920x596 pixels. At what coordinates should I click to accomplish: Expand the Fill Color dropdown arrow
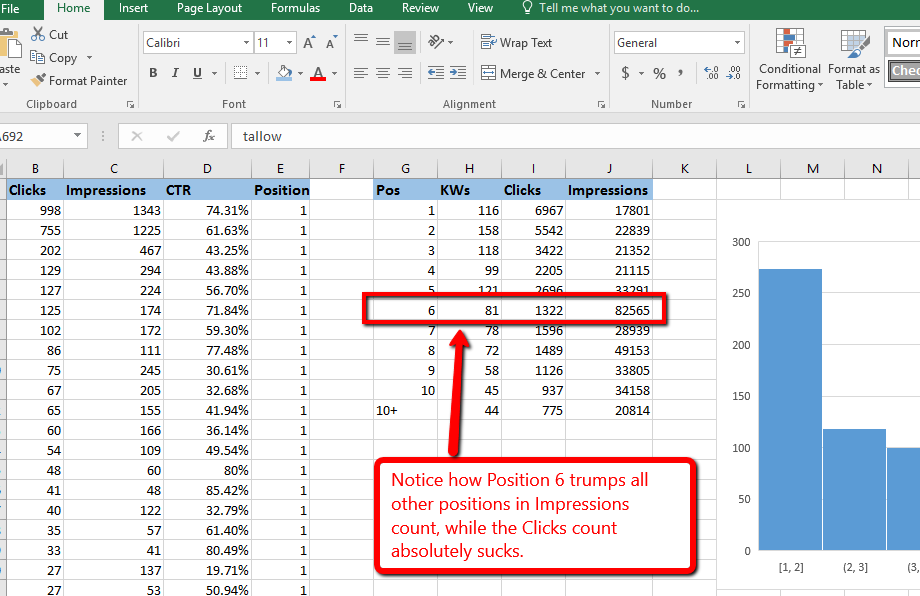tap(300, 73)
